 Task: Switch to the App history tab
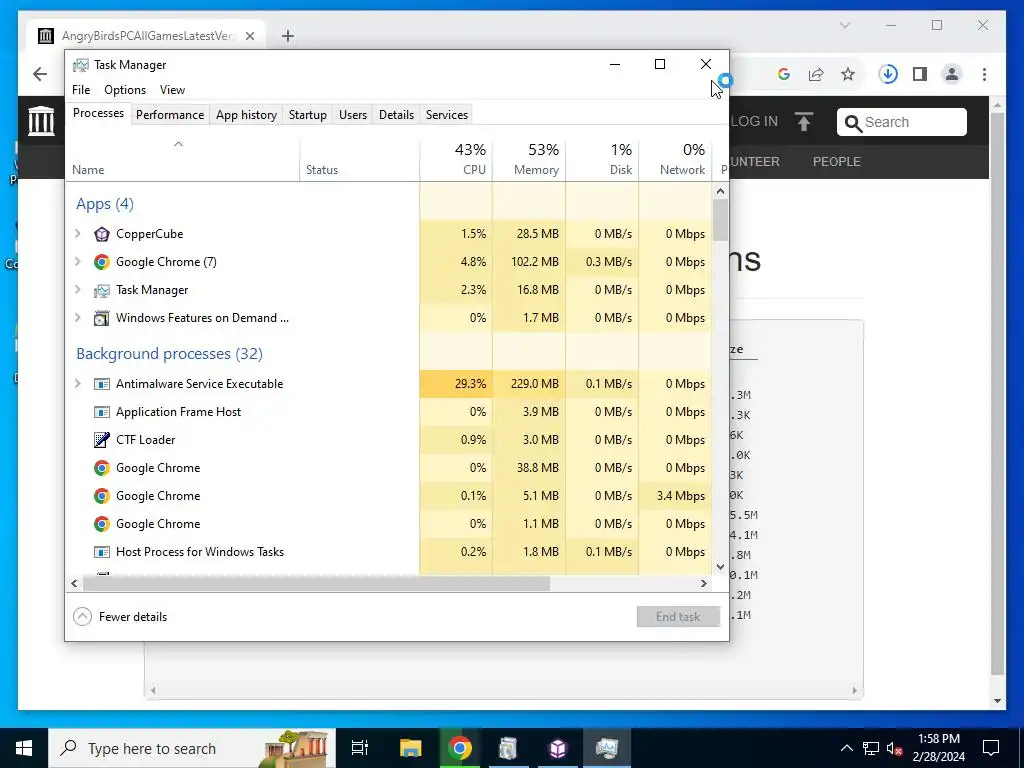[x=246, y=115]
